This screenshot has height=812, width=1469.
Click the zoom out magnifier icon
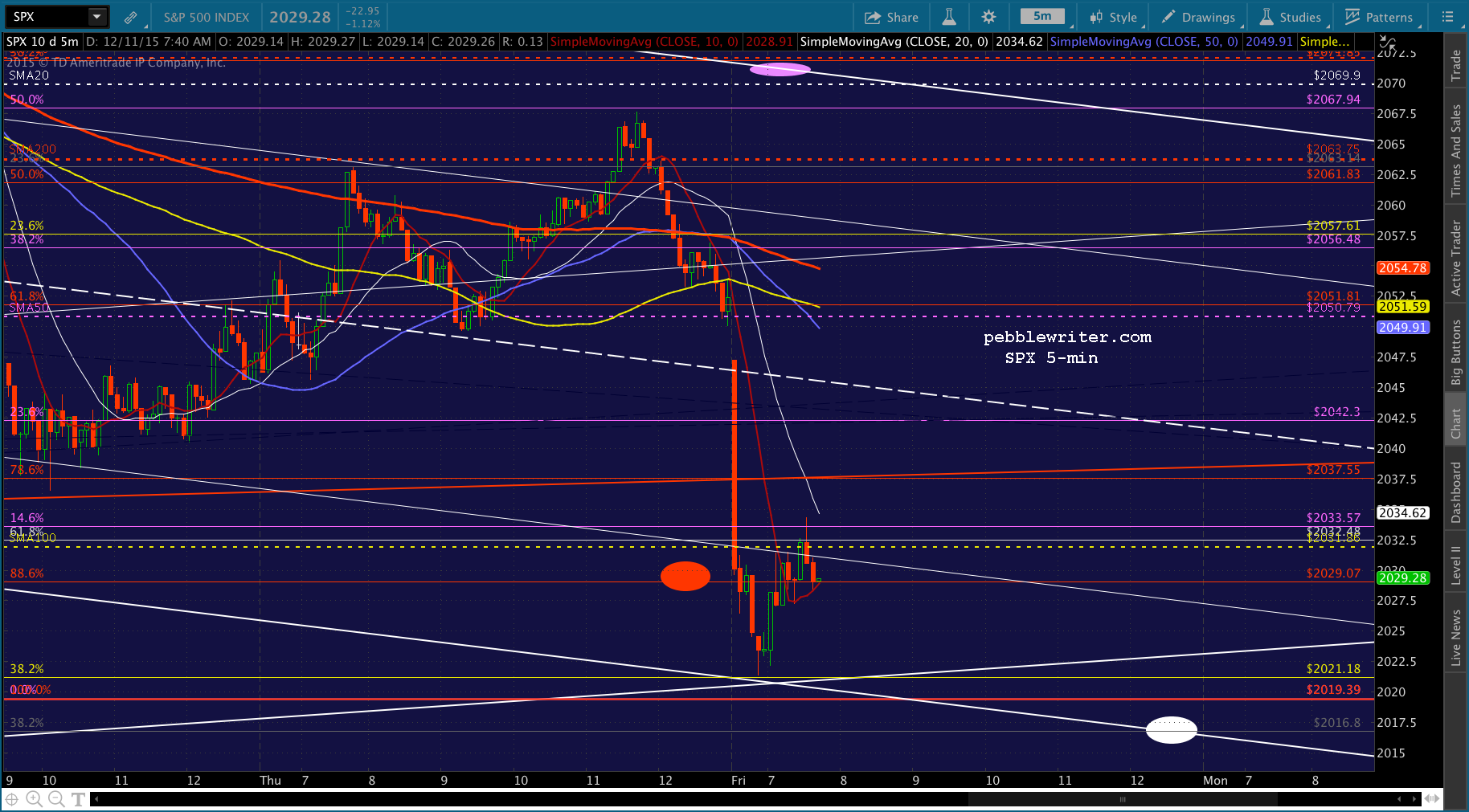56,799
